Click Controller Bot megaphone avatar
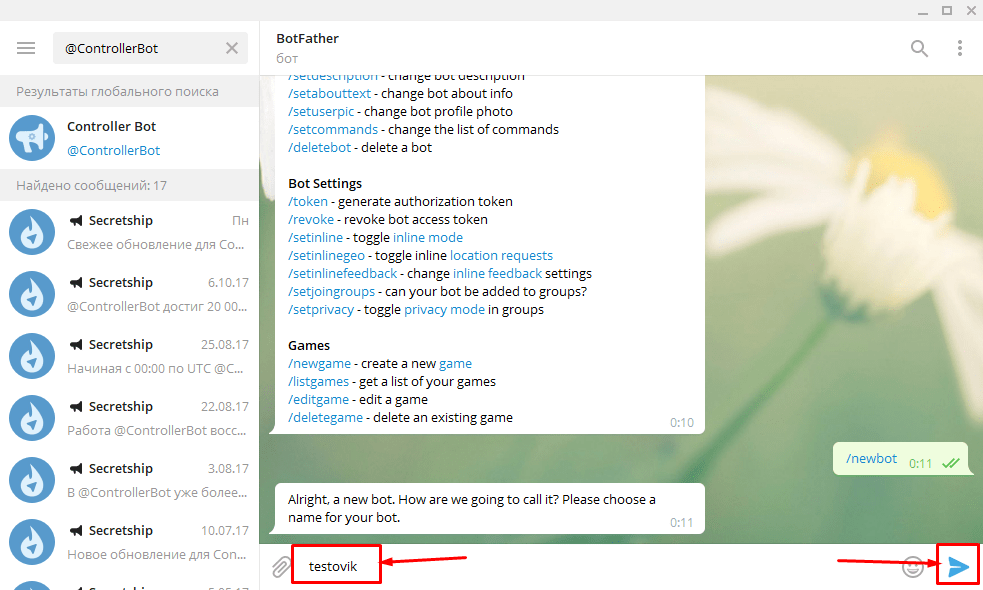 click(x=32, y=138)
